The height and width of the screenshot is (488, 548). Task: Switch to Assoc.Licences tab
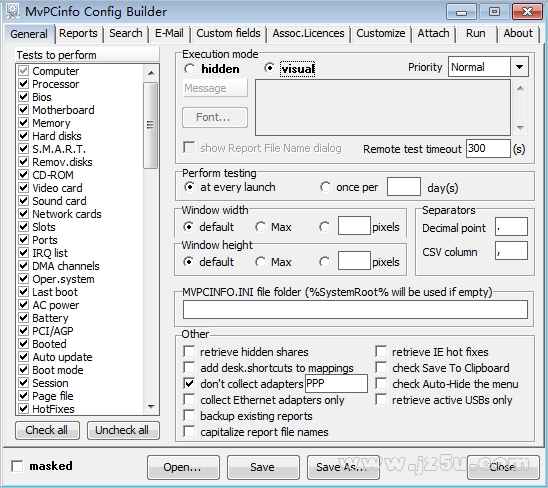pyautogui.click(x=308, y=34)
